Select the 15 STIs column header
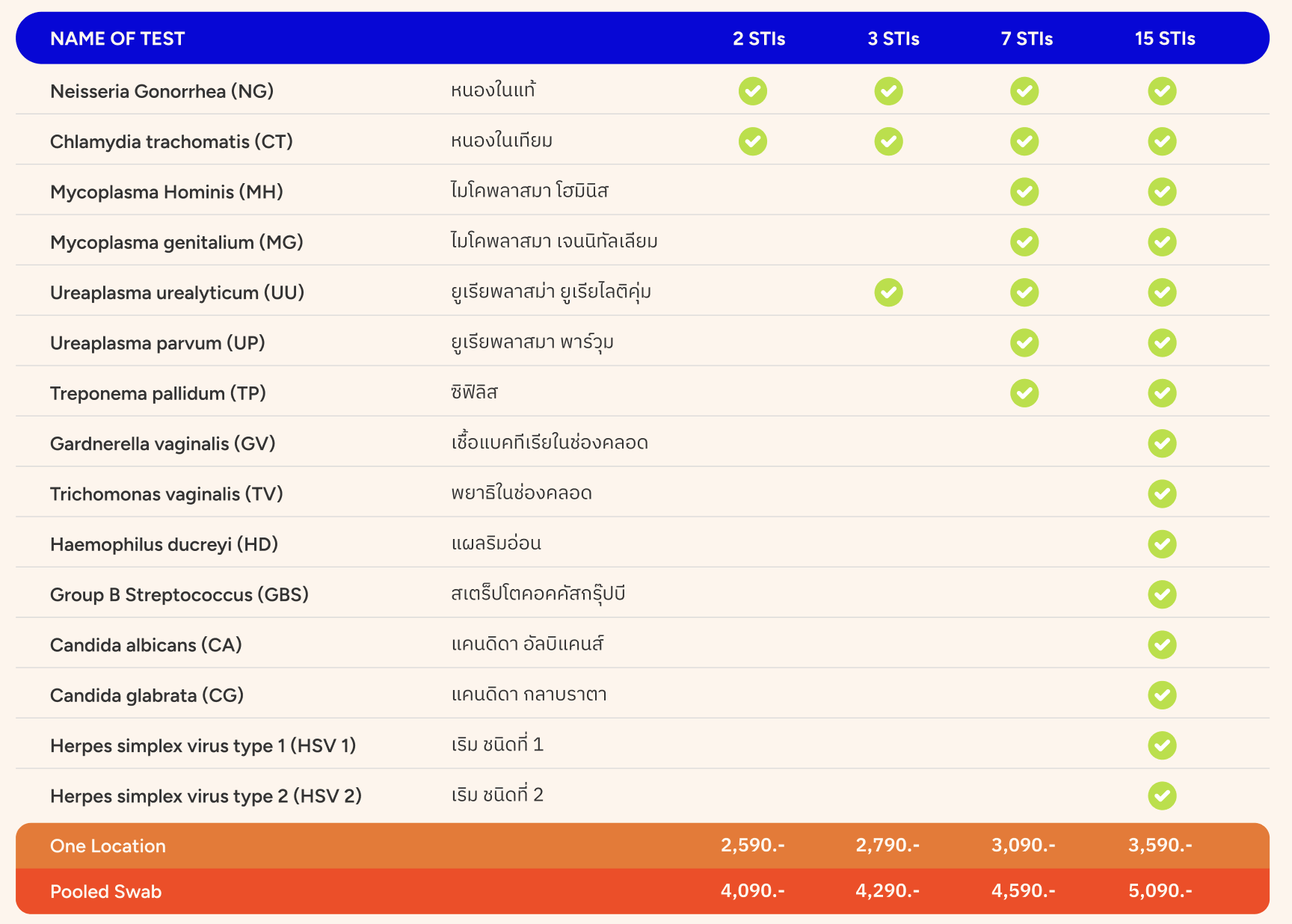Image resolution: width=1292 pixels, height=924 pixels. pyautogui.click(x=1165, y=39)
